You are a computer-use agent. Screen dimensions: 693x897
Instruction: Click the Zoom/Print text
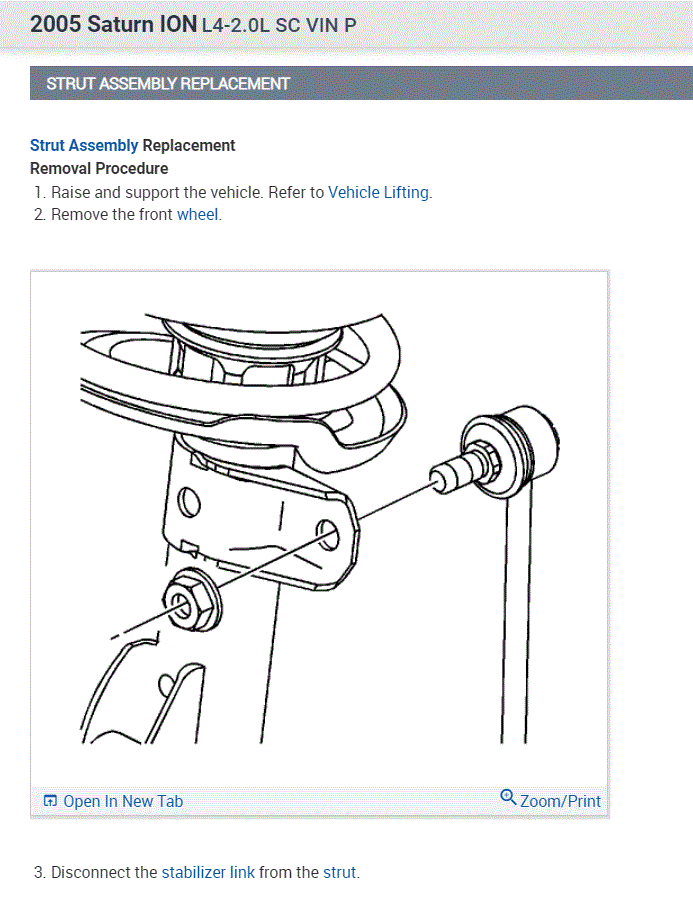click(x=560, y=801)
